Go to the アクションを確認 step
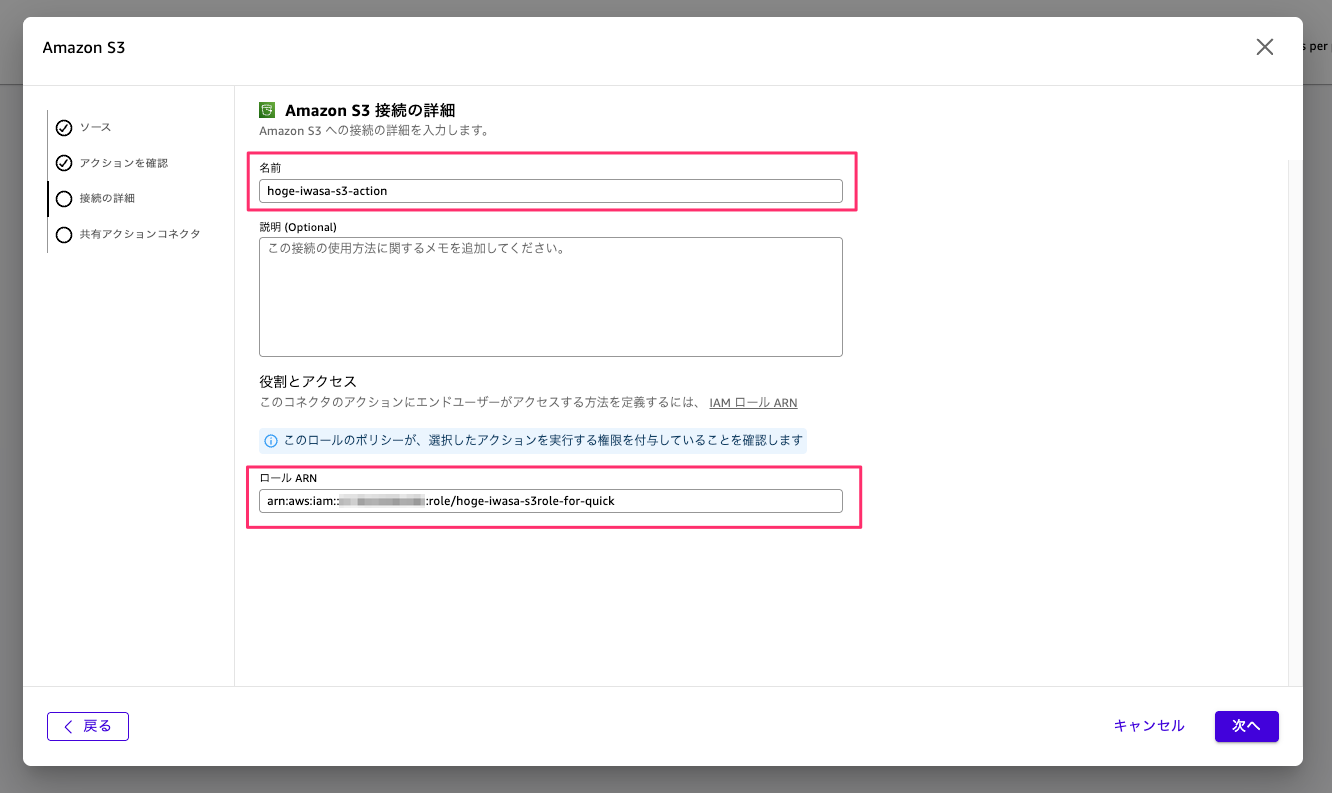Image resolution: width=1332 pixels, height=793 pixels. tap(124, 163)
